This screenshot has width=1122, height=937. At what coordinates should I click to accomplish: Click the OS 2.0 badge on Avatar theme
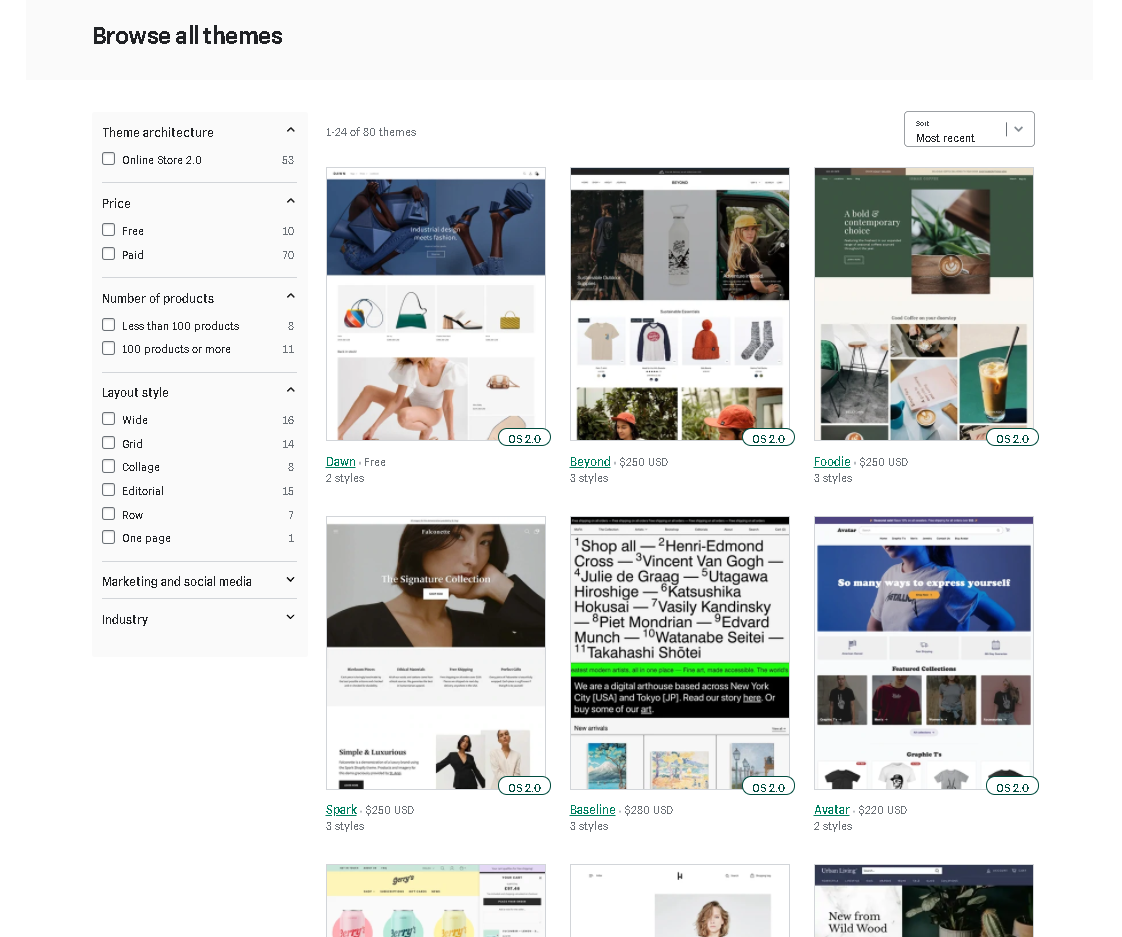point(1012,786)
